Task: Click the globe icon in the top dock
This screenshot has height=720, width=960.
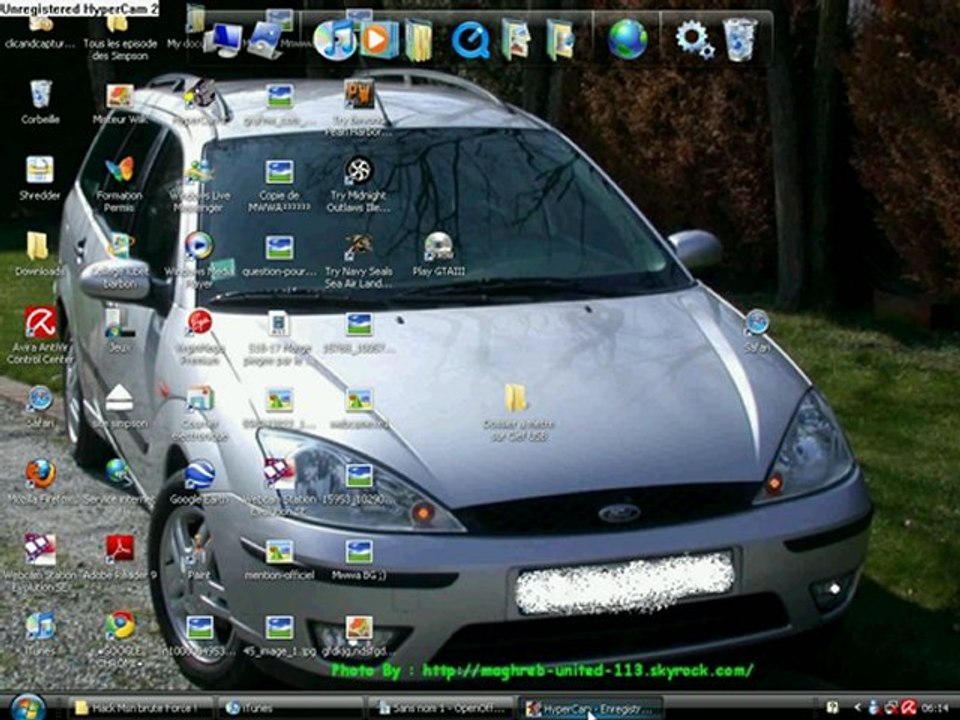Action: point(627,39)
